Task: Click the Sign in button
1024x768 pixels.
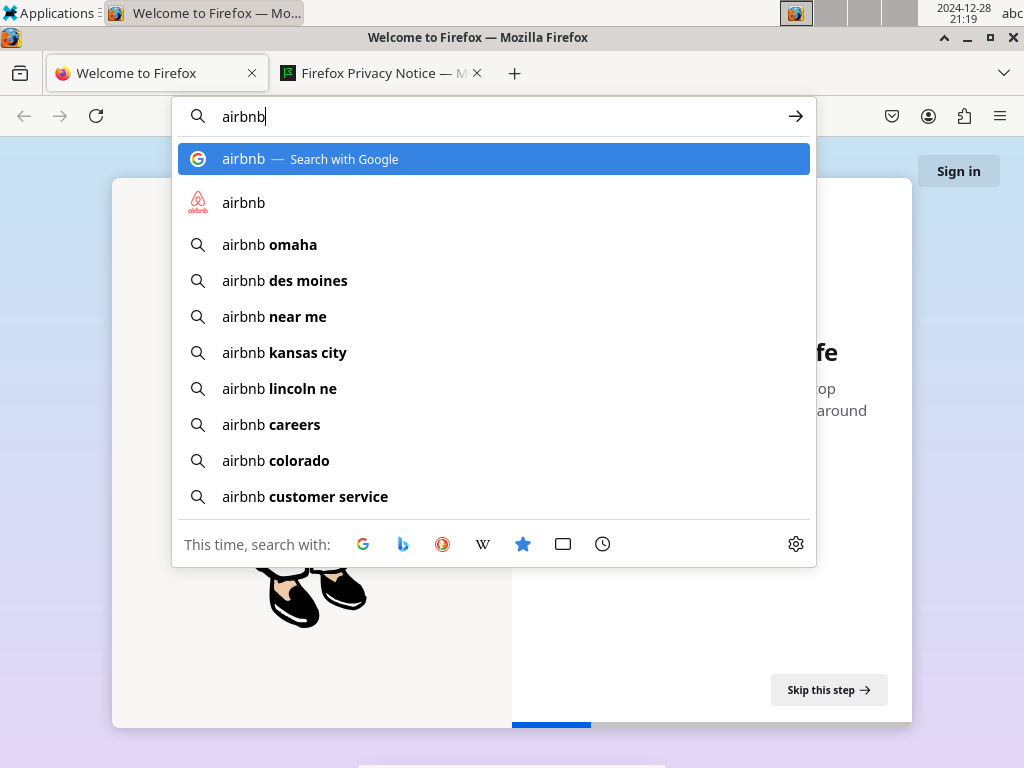Action: [958, 171]
